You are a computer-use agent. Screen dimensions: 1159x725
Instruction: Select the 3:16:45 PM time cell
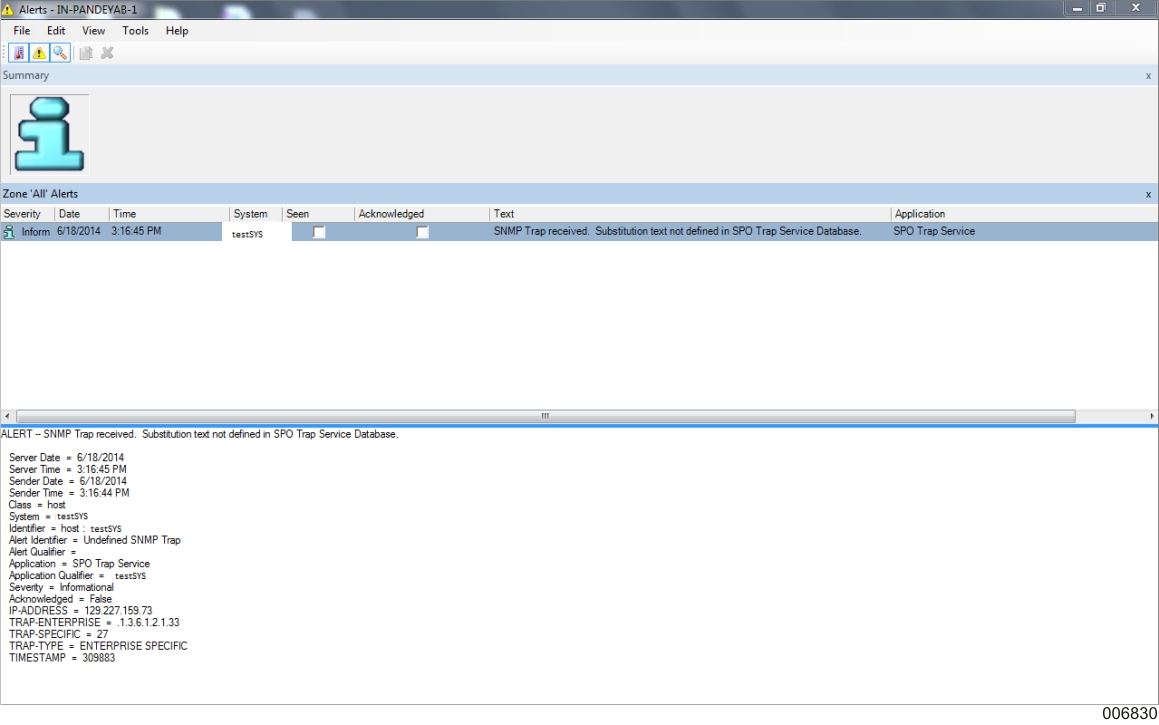coord(136,231)
